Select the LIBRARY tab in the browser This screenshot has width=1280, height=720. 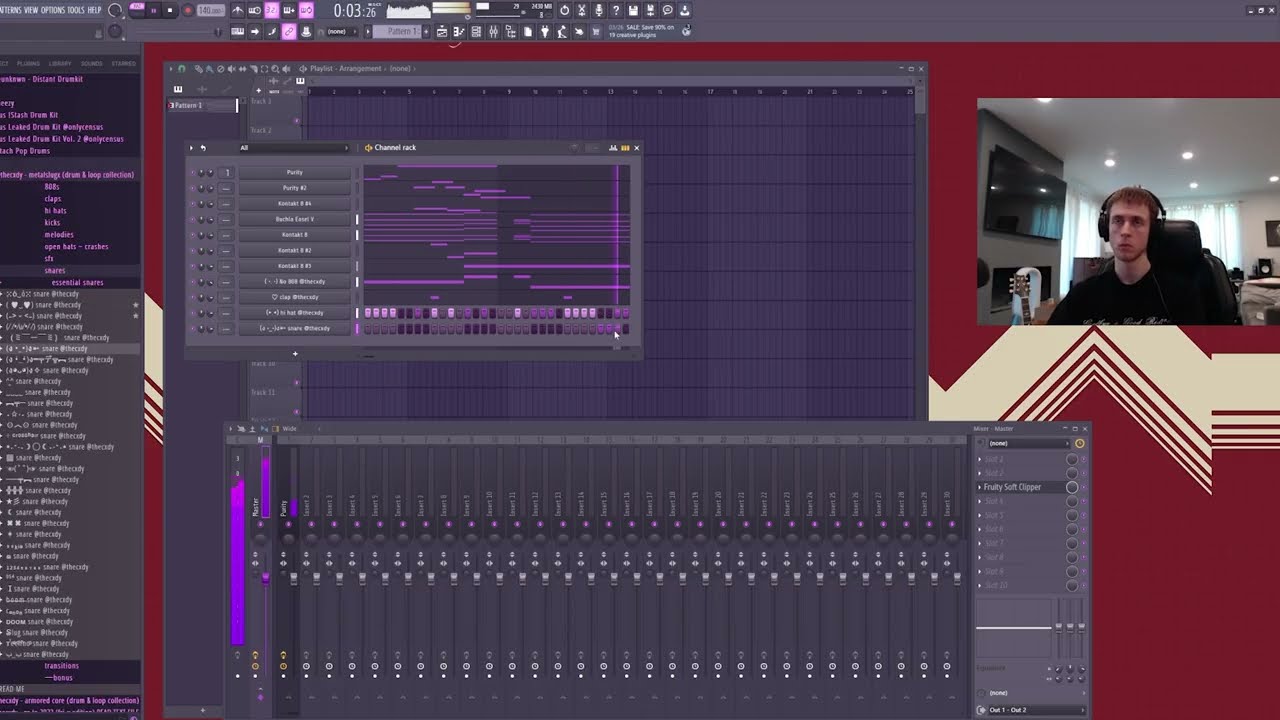[60, 63]
